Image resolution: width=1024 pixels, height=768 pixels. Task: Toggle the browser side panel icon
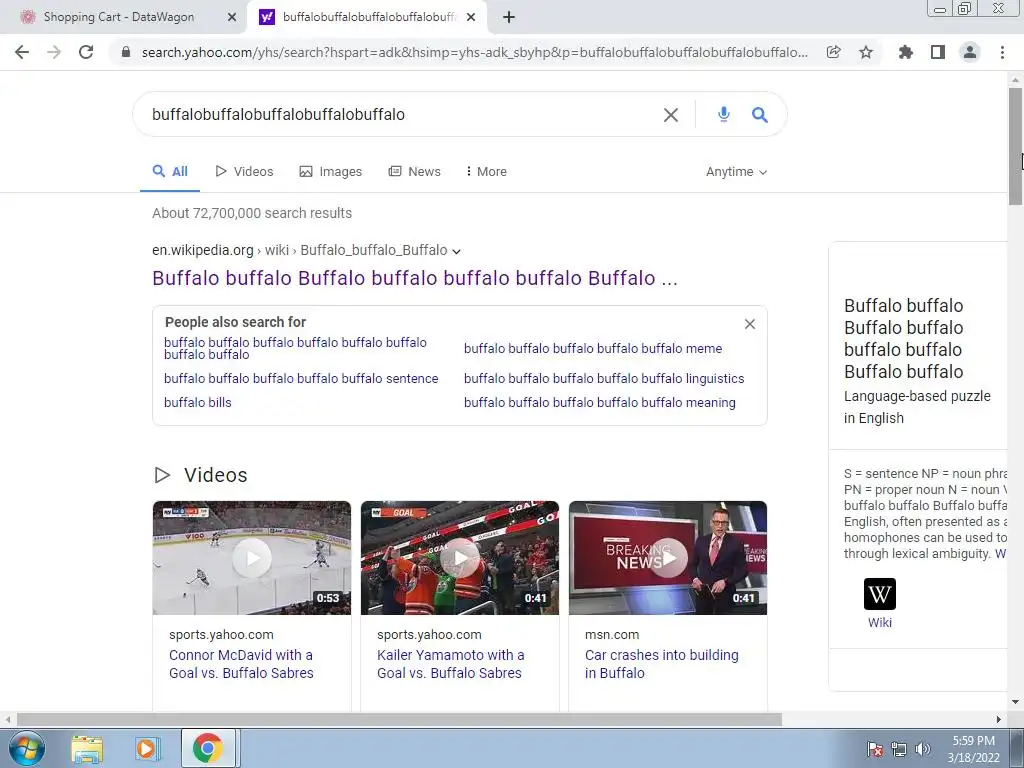[938, 52]
